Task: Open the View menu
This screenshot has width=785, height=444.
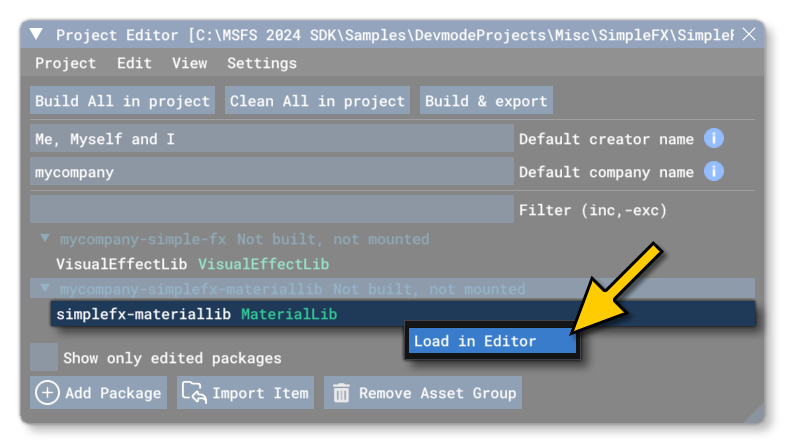Action: [189, 63]
